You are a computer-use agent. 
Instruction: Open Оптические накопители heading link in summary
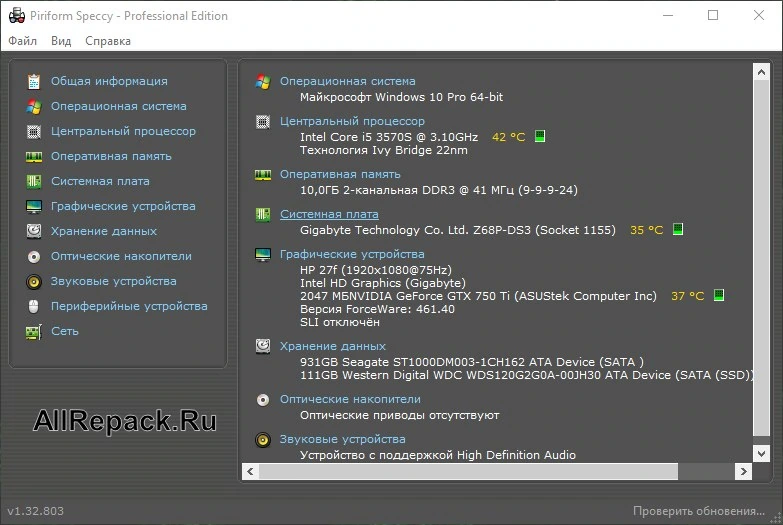click(350, 399)
